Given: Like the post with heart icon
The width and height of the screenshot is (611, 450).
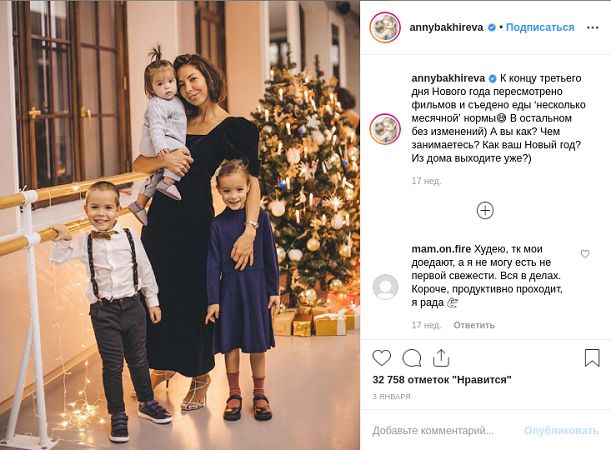Looking at the screenshot, I should pos(381,358).
